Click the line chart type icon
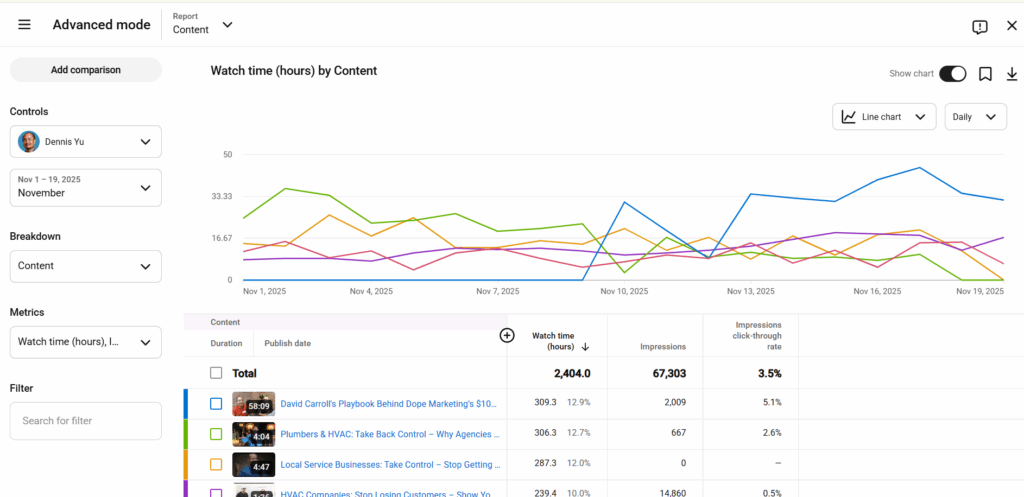Screen dimensions: 1024x497 click(x=848, y=117)
